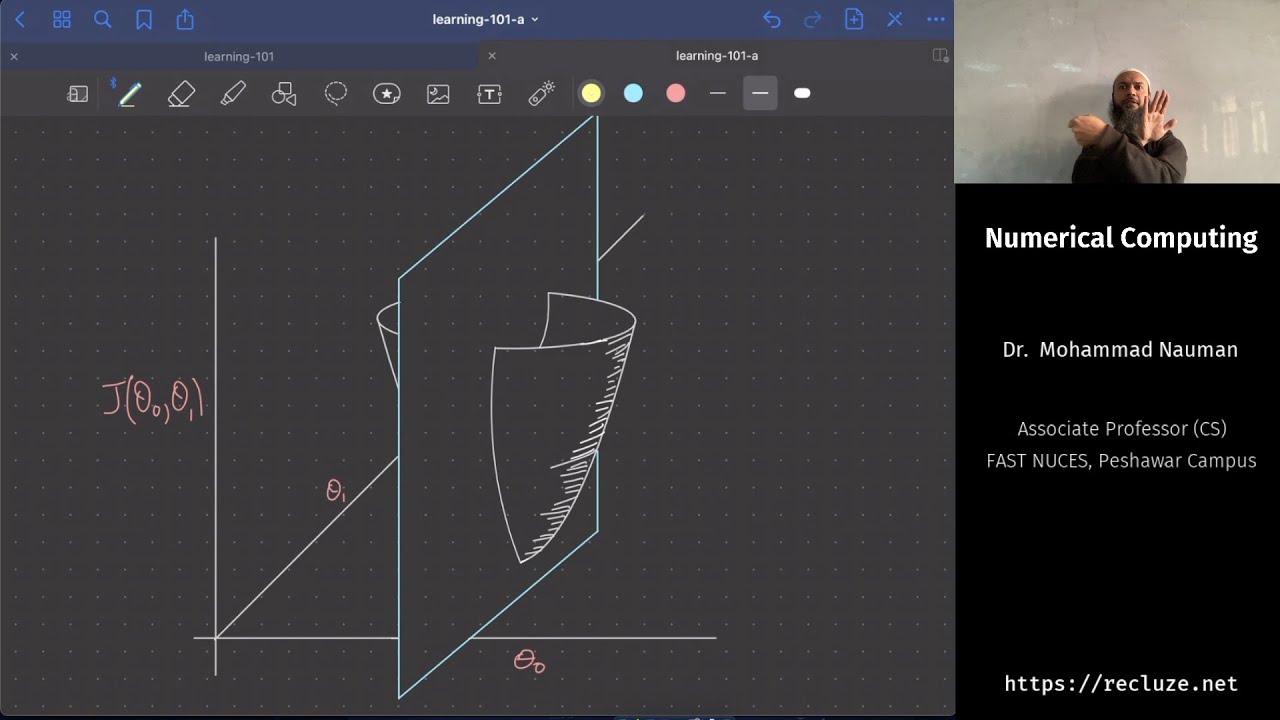Open the thumbnail grid view
Viewport: 1280px width, 720px height.
pyautogui.click(x=61, y=19)
